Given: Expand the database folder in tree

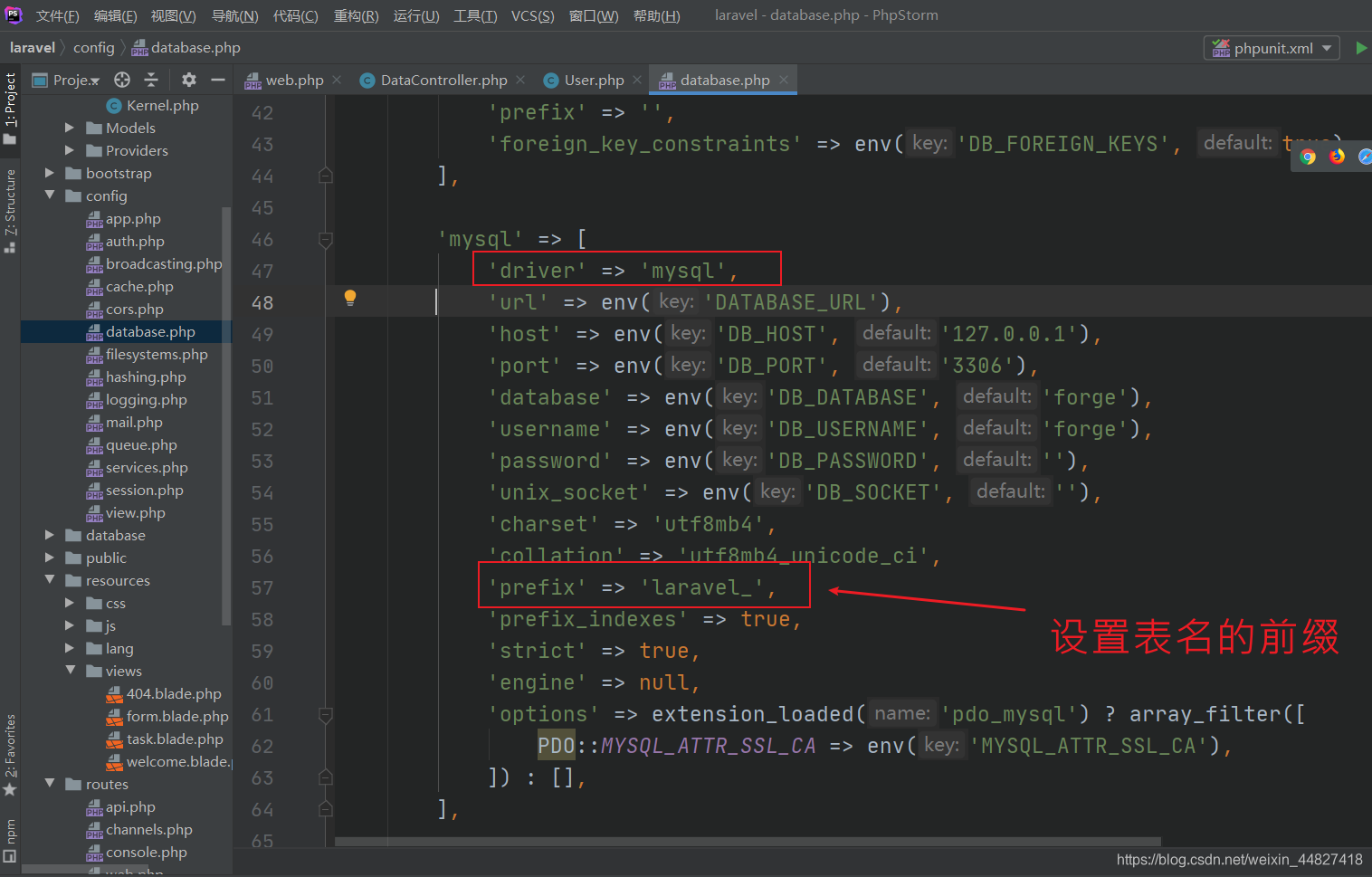Looking at the screenshot, I should pyautogui.click(x=50, y=535).
